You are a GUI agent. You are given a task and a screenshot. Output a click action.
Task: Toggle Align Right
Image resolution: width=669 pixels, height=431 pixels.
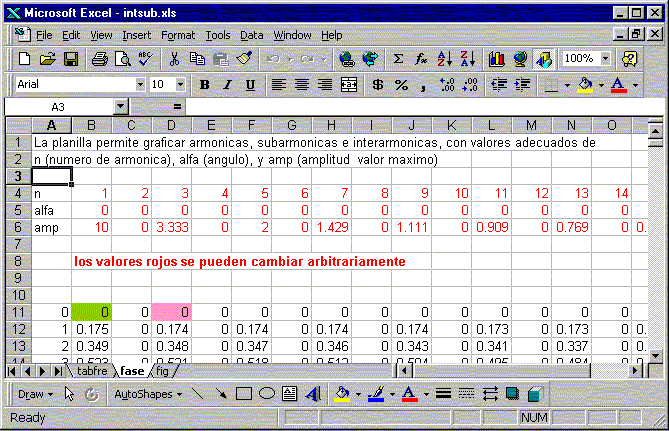(325, 85)
